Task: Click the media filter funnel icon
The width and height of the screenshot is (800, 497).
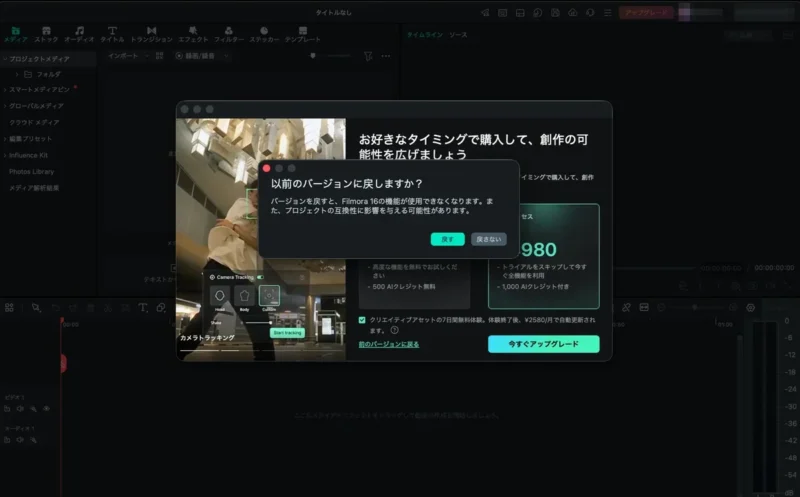Action: pos(368,56)
